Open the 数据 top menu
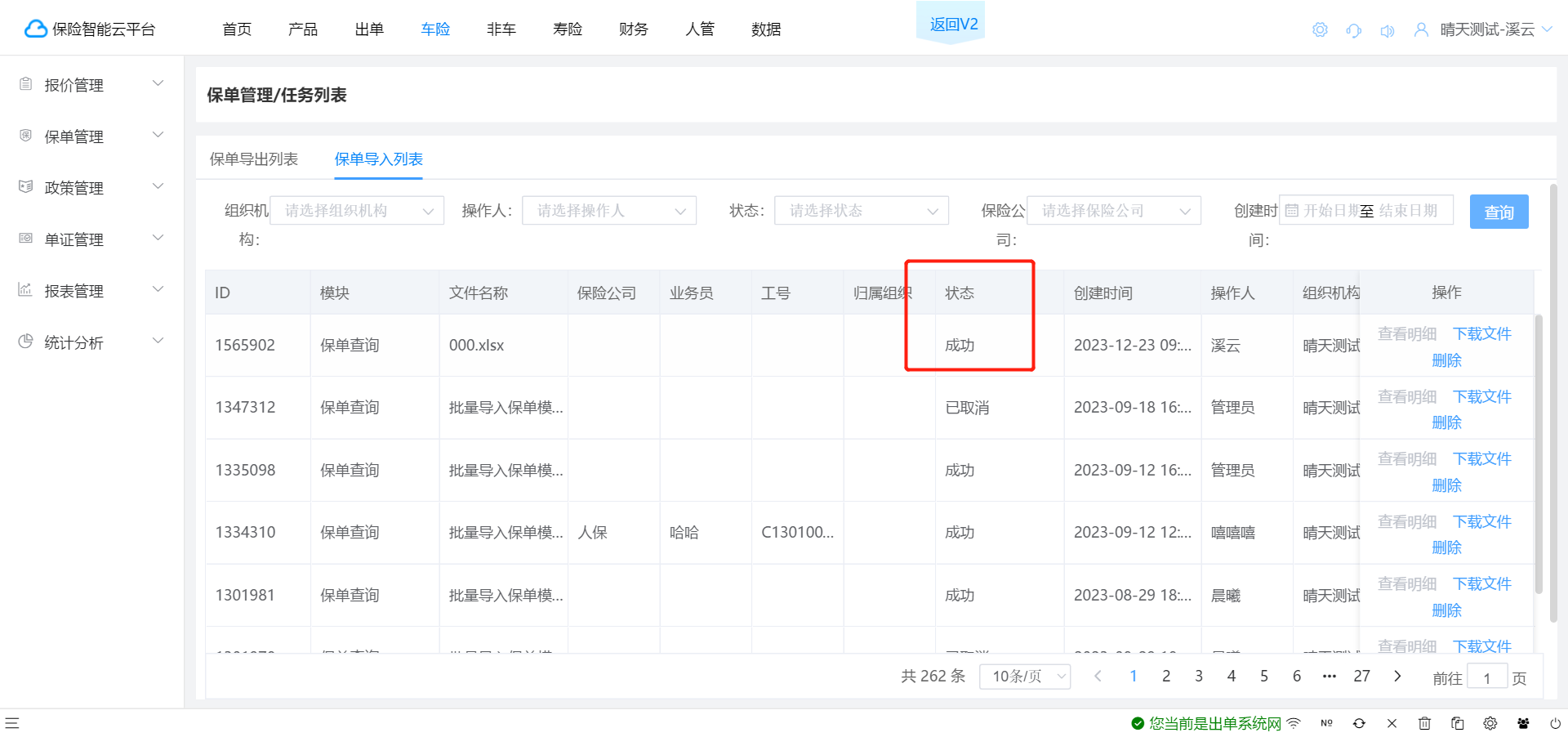Screen dimensions: 1568x737 pyautogui.click(x=766, y=29)
